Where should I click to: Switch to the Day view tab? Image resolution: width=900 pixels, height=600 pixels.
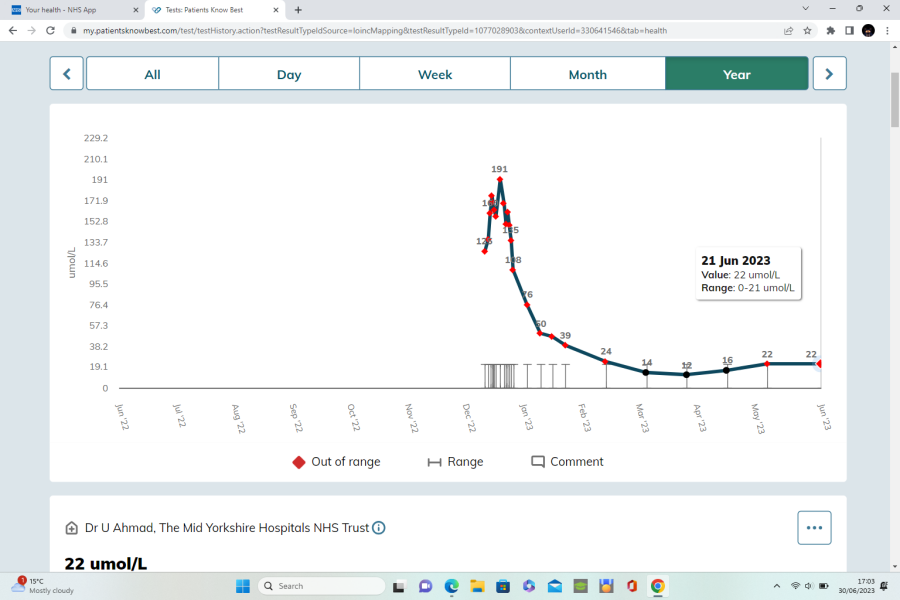pyautogui.click(x=289, y=74)
